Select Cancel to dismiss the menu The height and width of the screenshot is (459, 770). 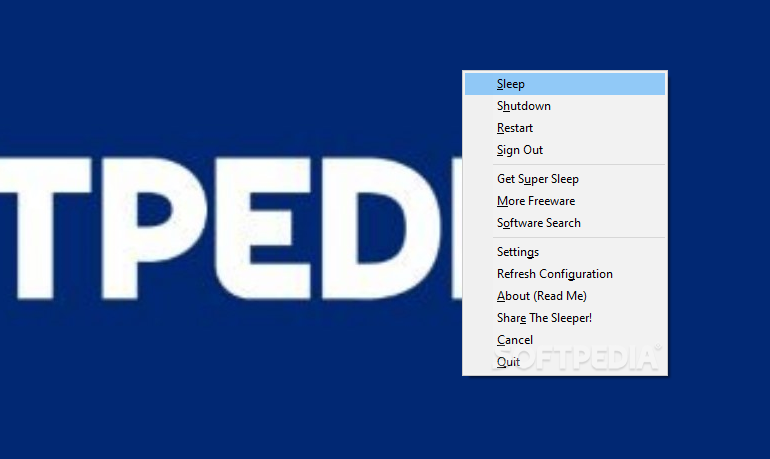pos(565,340)
